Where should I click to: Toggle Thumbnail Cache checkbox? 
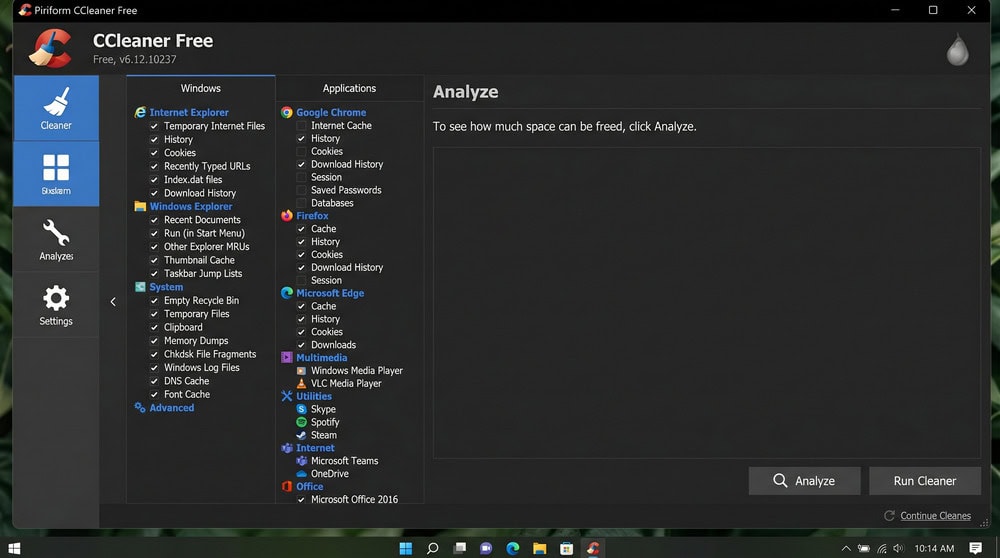pos(154,260)
